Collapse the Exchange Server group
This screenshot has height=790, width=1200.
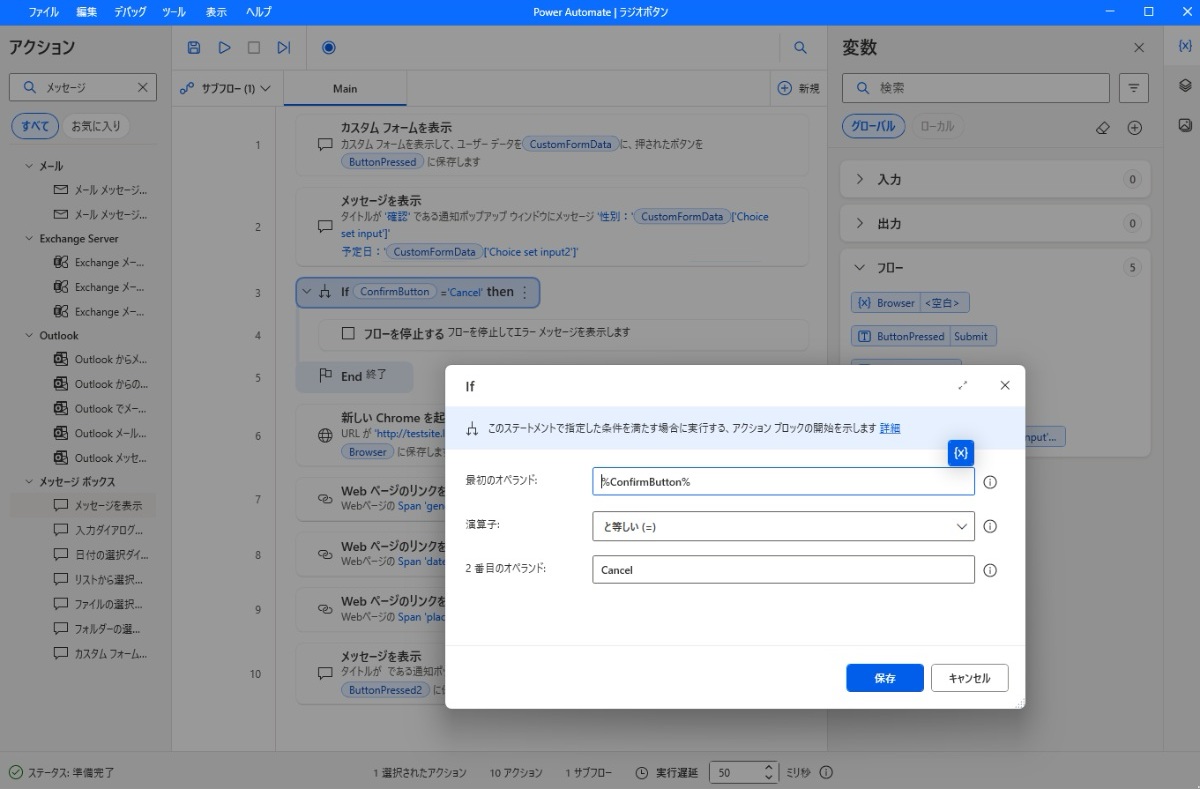click(x=29, y=239)
